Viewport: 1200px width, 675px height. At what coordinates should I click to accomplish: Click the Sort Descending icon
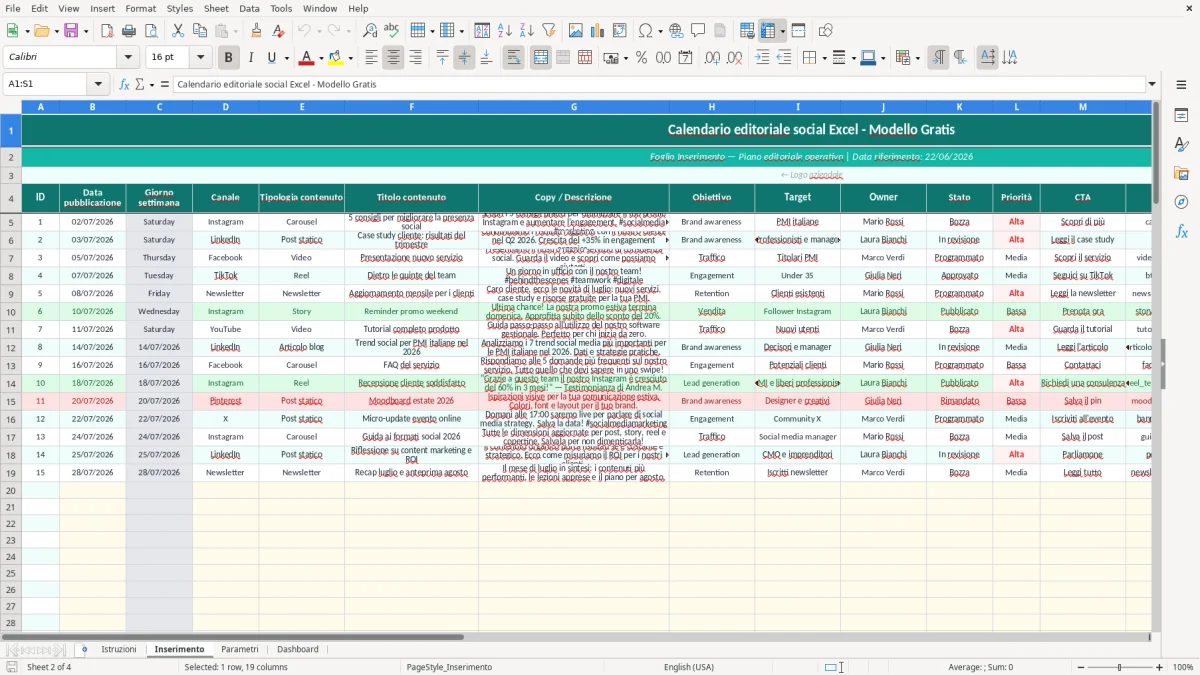point(526,31)
